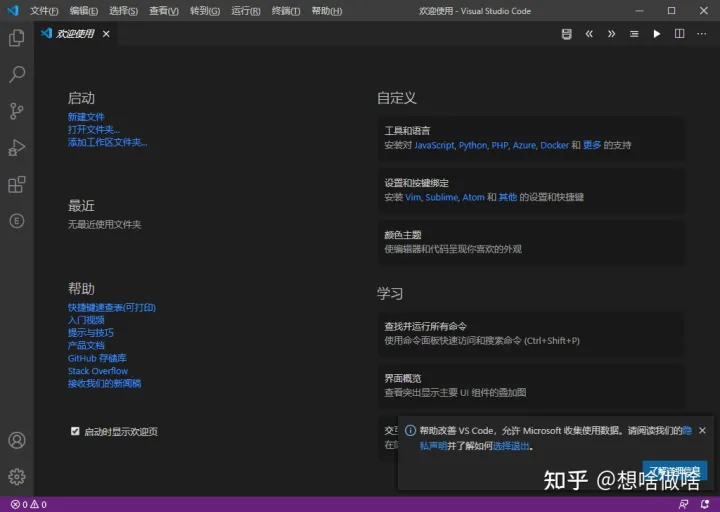
Task: Expand the 颜色主题 section
Action: tap(530, 242)
